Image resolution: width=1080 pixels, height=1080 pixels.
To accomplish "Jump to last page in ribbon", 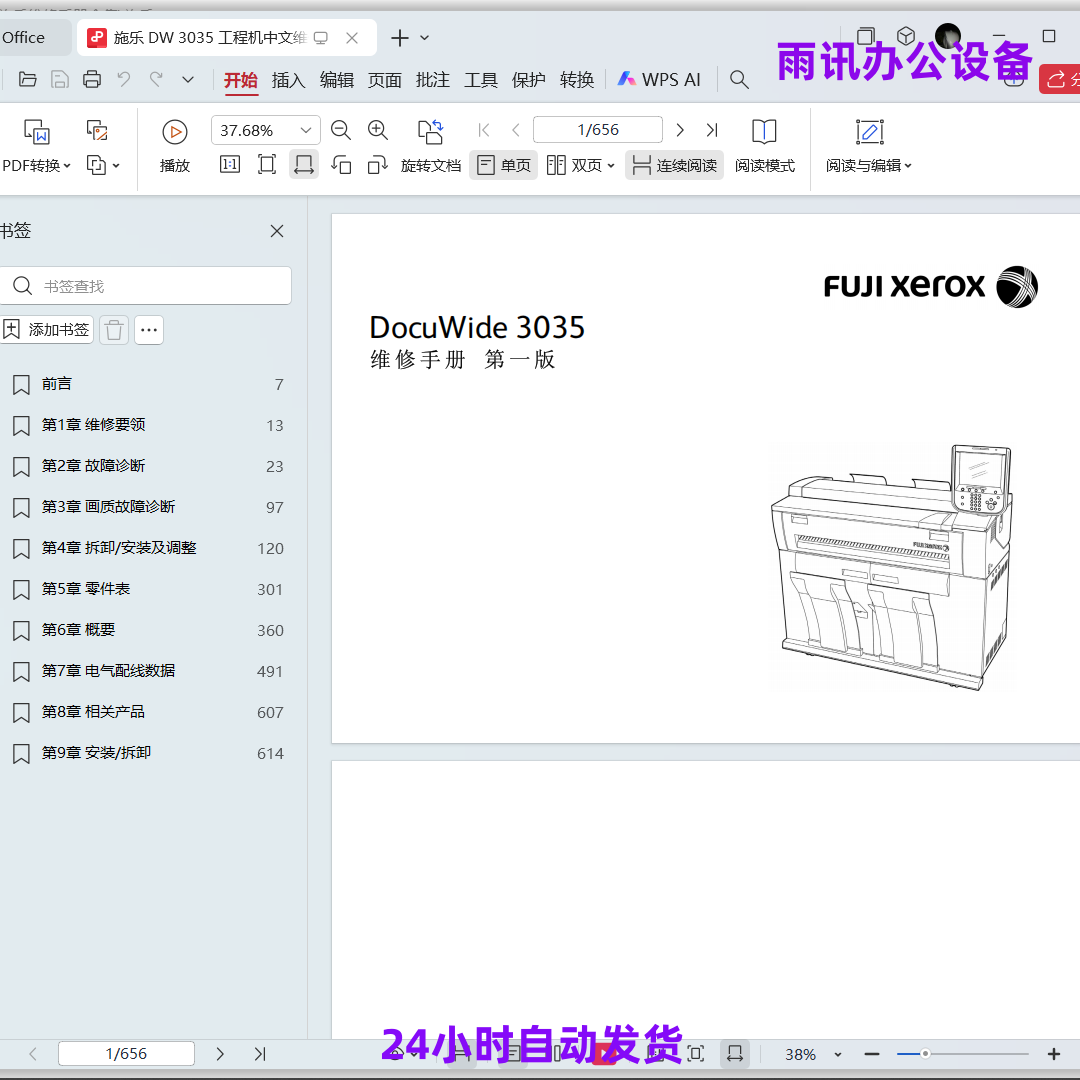I will 712,130.
